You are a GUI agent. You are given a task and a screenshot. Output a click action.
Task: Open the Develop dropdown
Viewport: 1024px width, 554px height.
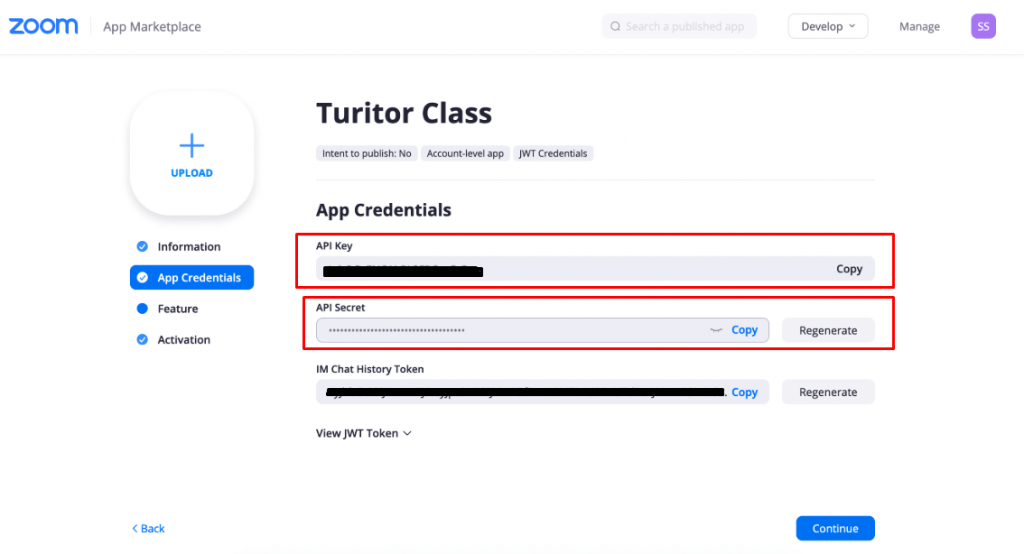pyautogui.click(x=827, y=26)
